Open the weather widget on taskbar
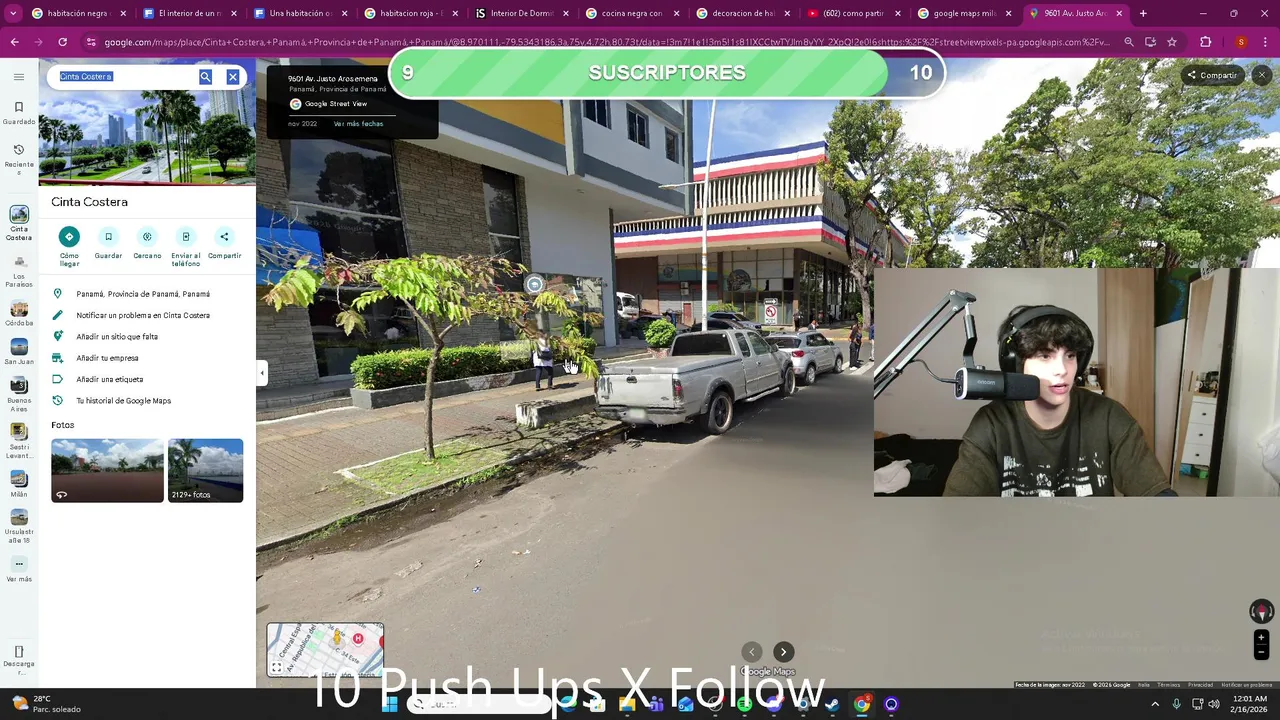Screen dimensions: 1280x720 tap(45, 704)
